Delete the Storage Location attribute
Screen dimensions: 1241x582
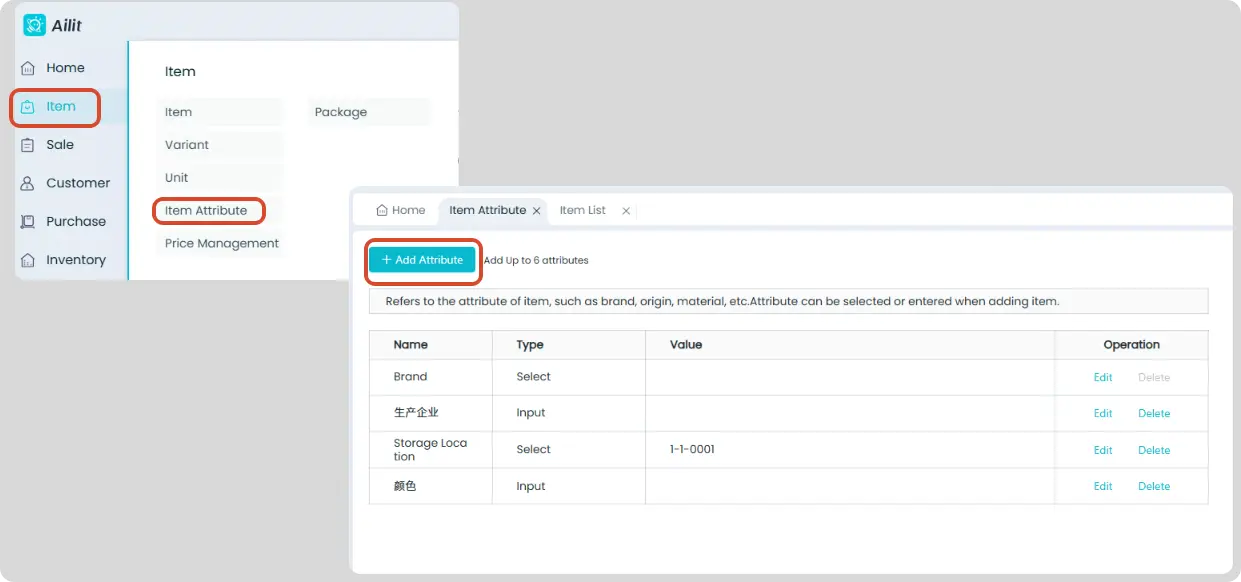[1154, 450]
